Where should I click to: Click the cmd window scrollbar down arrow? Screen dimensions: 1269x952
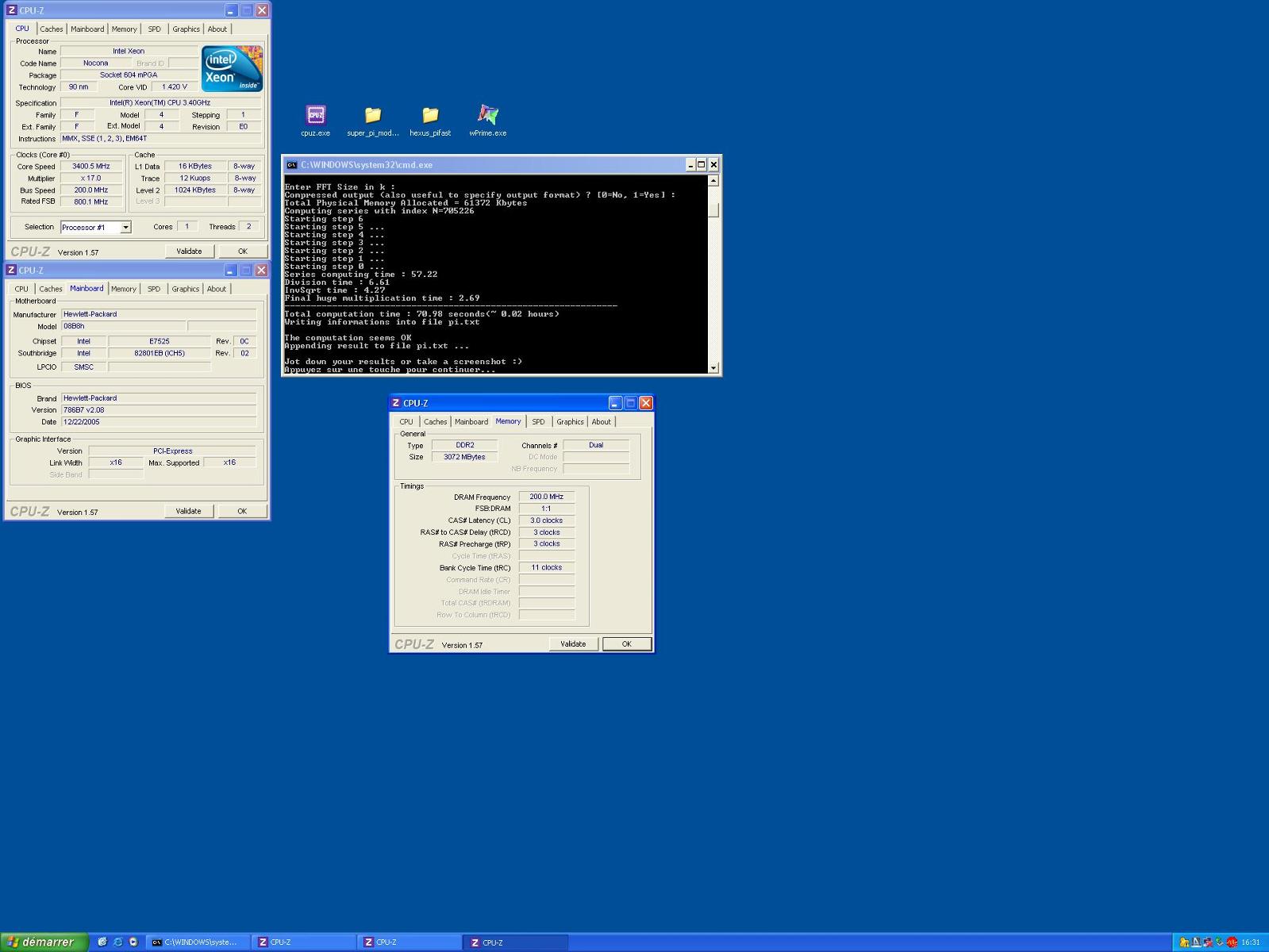point(713,367)
